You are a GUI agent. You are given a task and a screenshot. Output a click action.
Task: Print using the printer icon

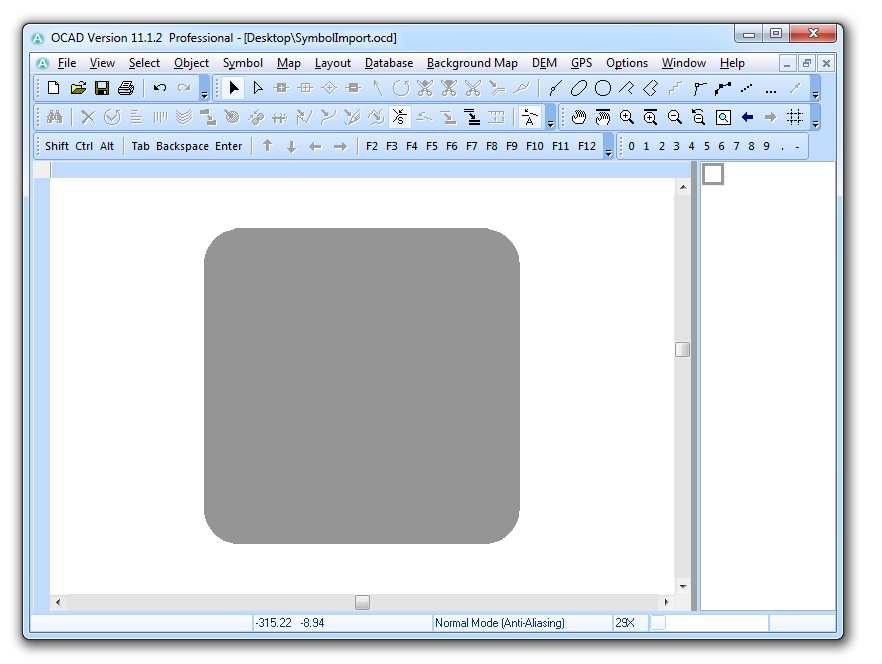click(x=126, y=88)
